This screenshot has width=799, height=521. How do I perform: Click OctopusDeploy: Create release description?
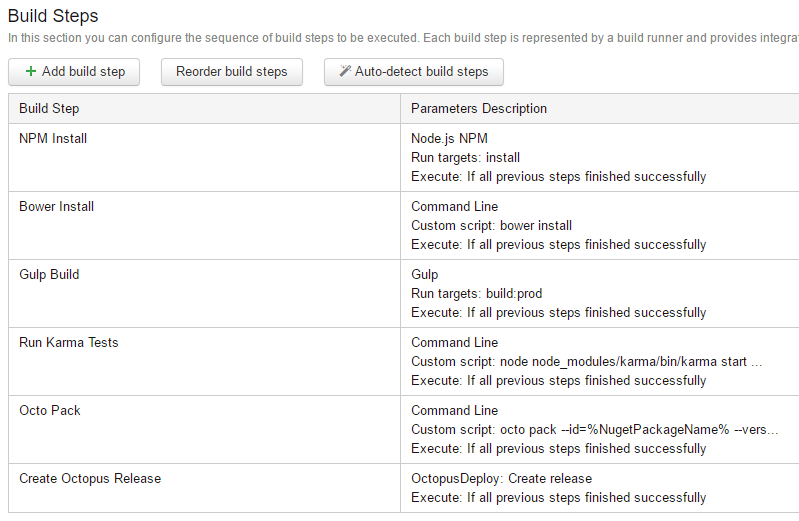[501, 479]
